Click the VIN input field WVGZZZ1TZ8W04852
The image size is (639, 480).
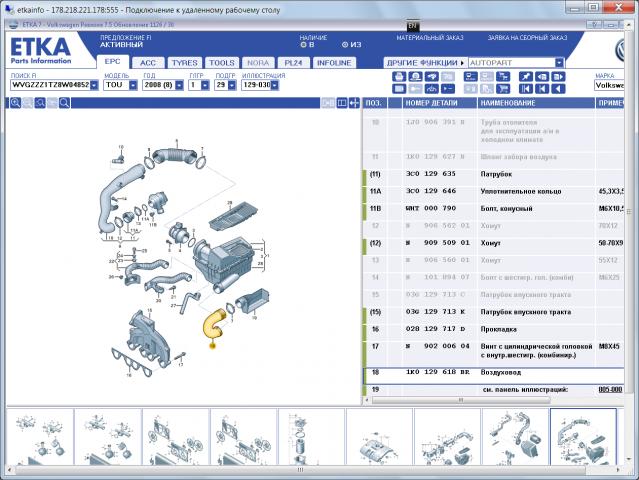tap(50, 85)
